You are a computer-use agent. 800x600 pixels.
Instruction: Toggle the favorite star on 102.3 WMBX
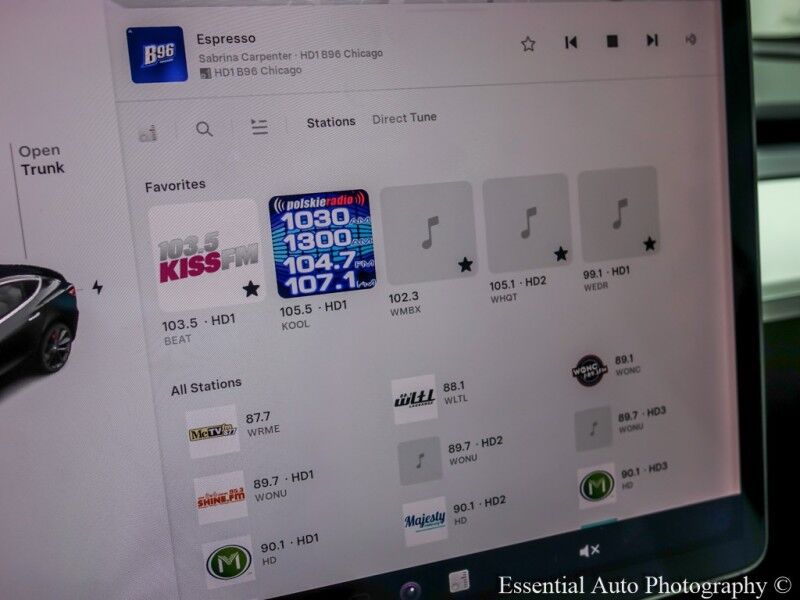pos(465,265)
